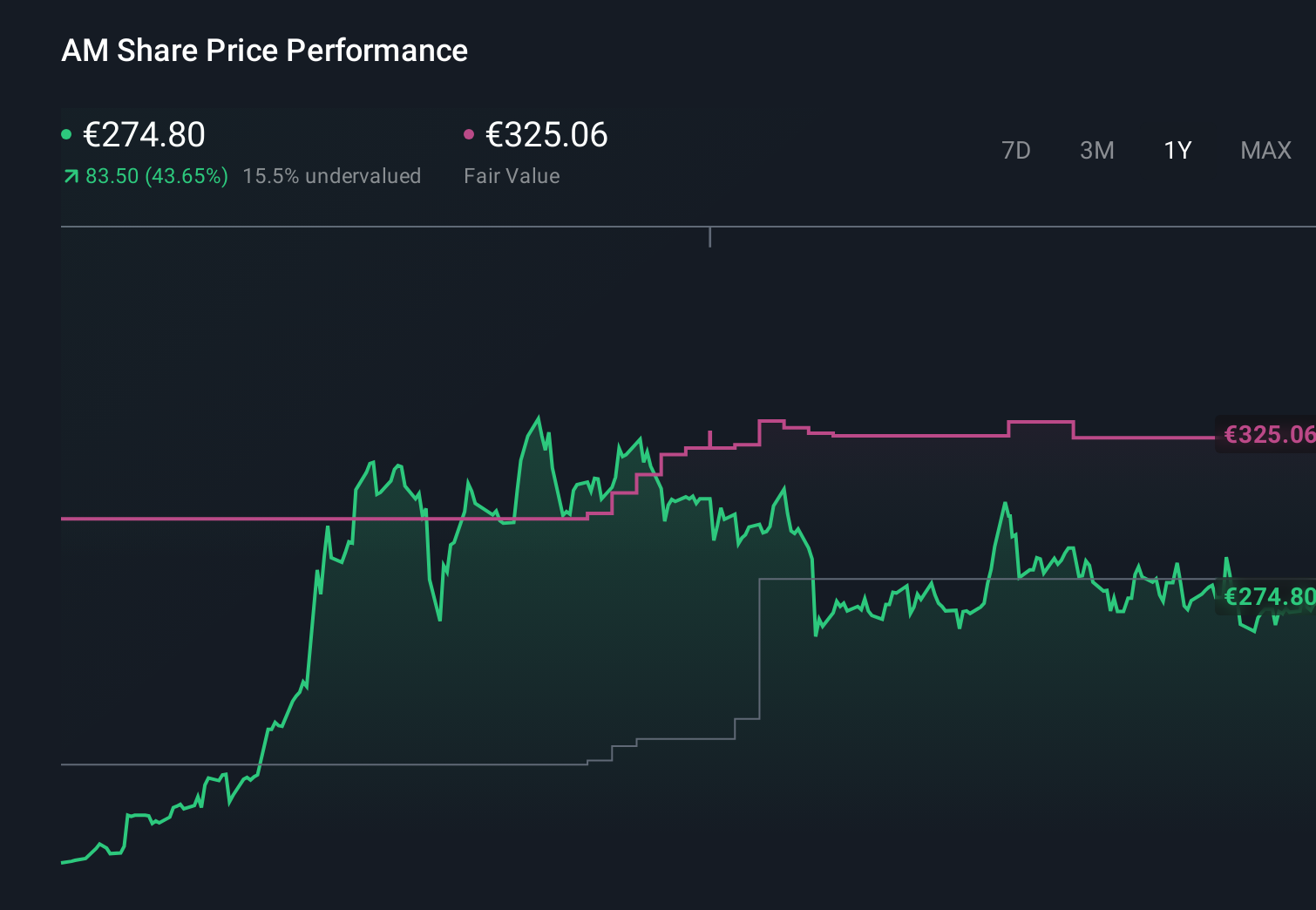Image resolution: width=1316 pixels, height=910 pixels.
Task: Click the active 1Y range selector
Action: click(x=1177, y=150)
